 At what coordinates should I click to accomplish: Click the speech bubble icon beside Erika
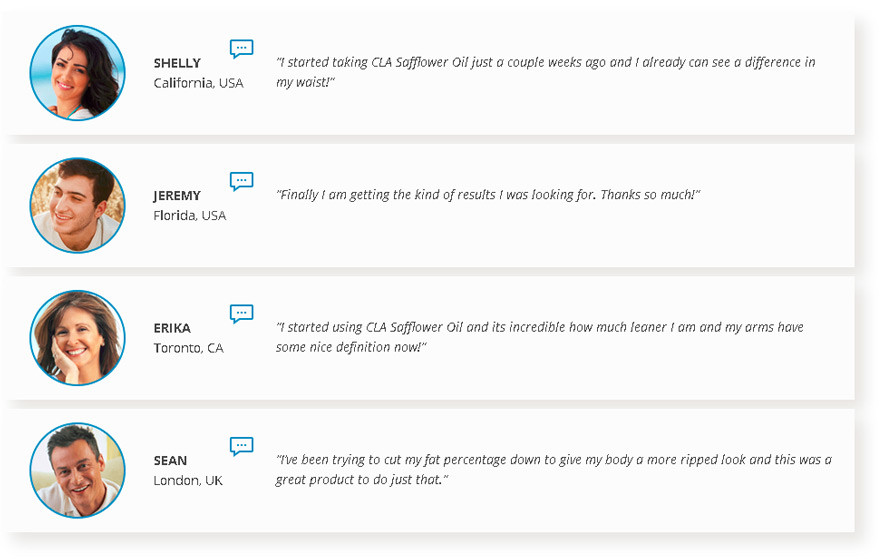pos(241,313)
